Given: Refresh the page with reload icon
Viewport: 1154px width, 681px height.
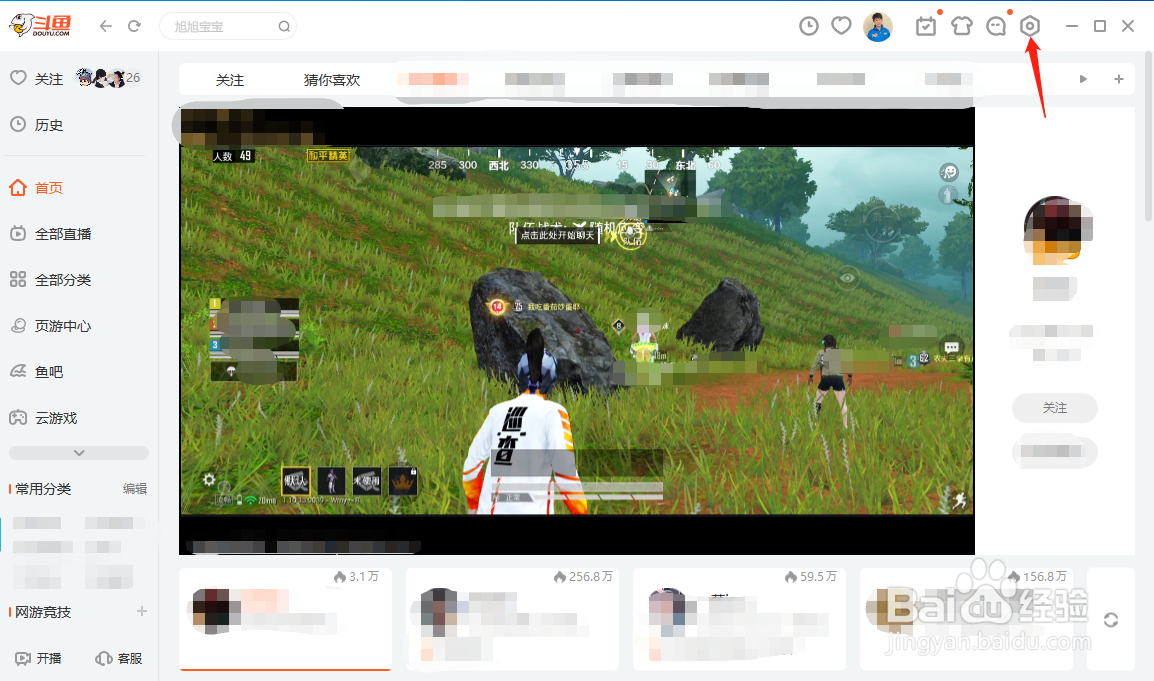Looking at the screenshot, I should coord(134,27).
